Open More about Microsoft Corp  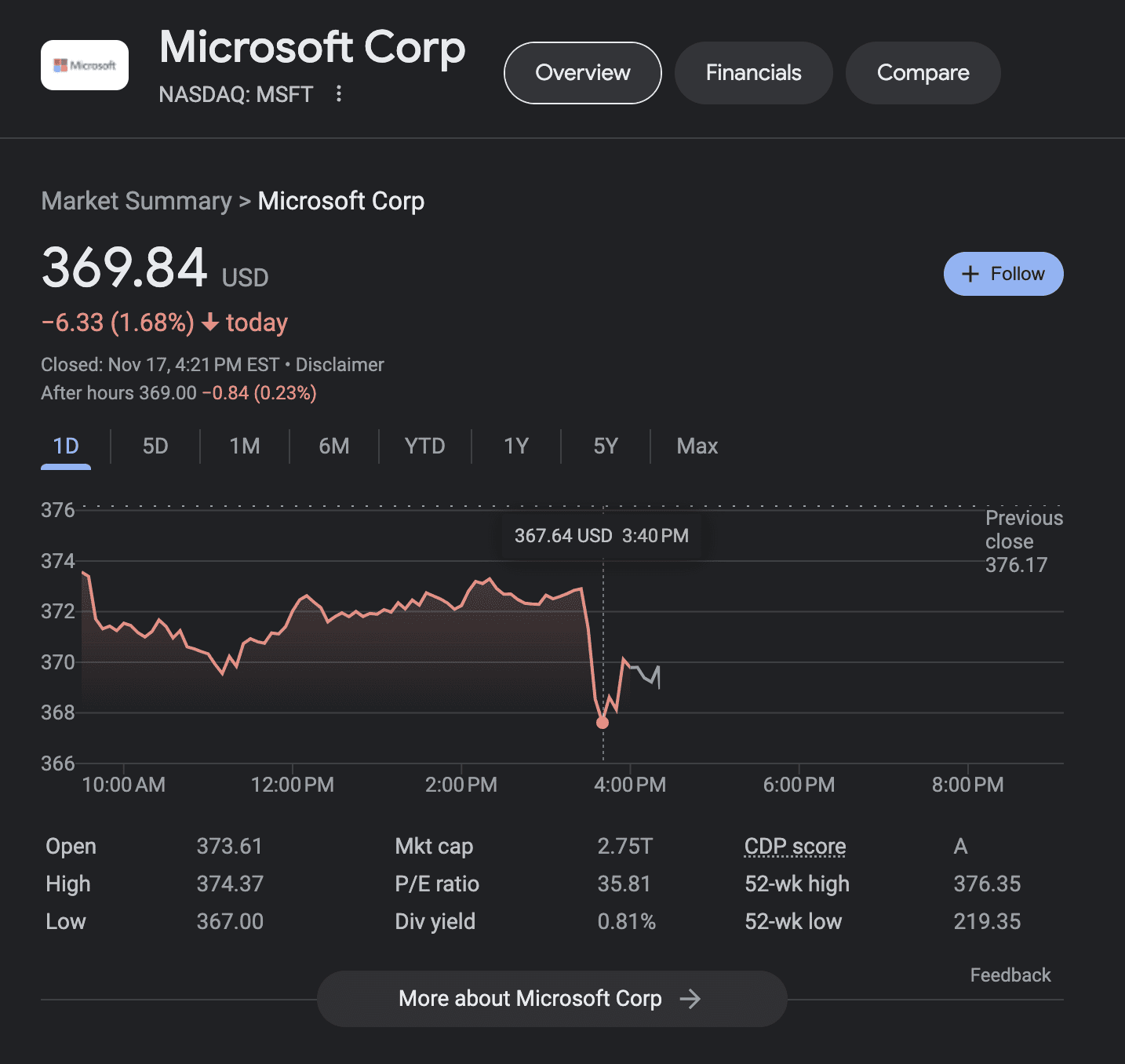coord(551,998)
